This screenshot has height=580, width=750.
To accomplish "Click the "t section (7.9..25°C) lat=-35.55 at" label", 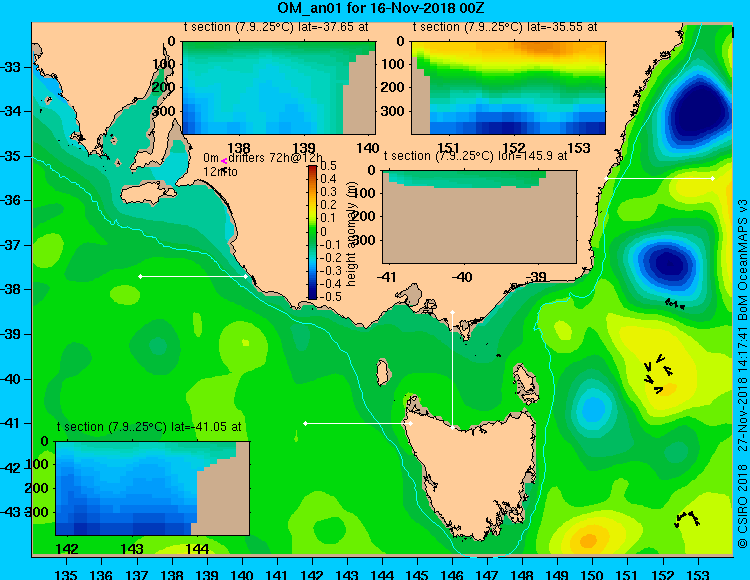I will pyautogui.click(x=505, y=27).
